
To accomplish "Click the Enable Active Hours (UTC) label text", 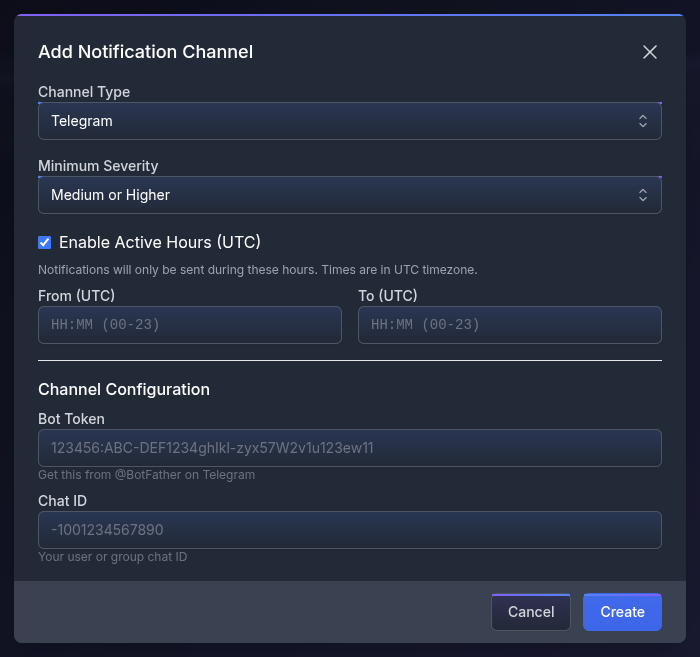I will [x=160, y=242].
